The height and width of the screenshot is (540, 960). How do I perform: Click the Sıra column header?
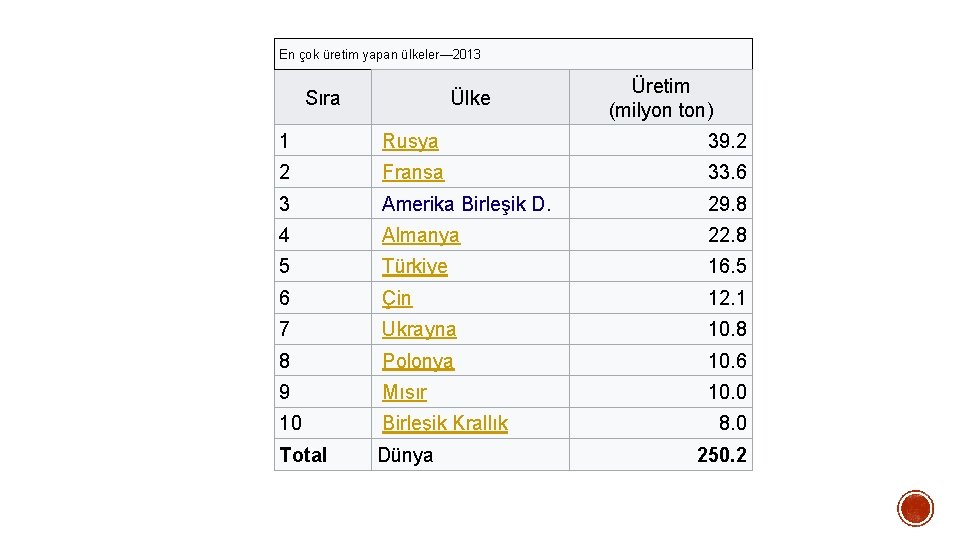point(322,98)
